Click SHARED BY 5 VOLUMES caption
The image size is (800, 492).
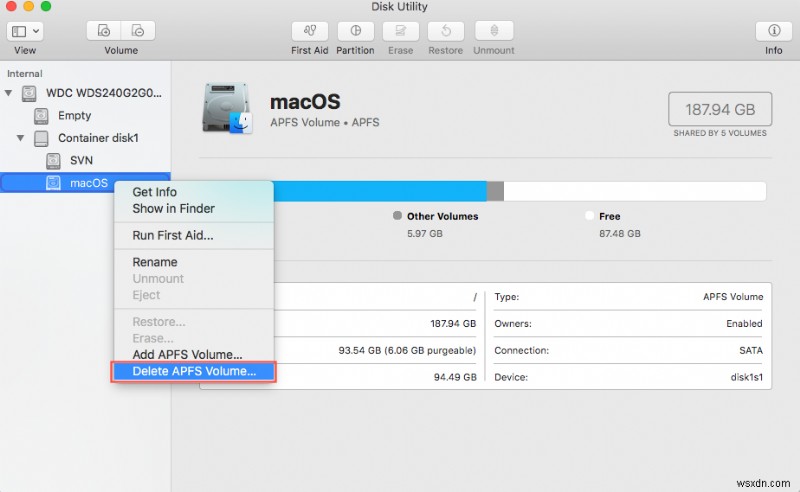click(x=720, y=133)
